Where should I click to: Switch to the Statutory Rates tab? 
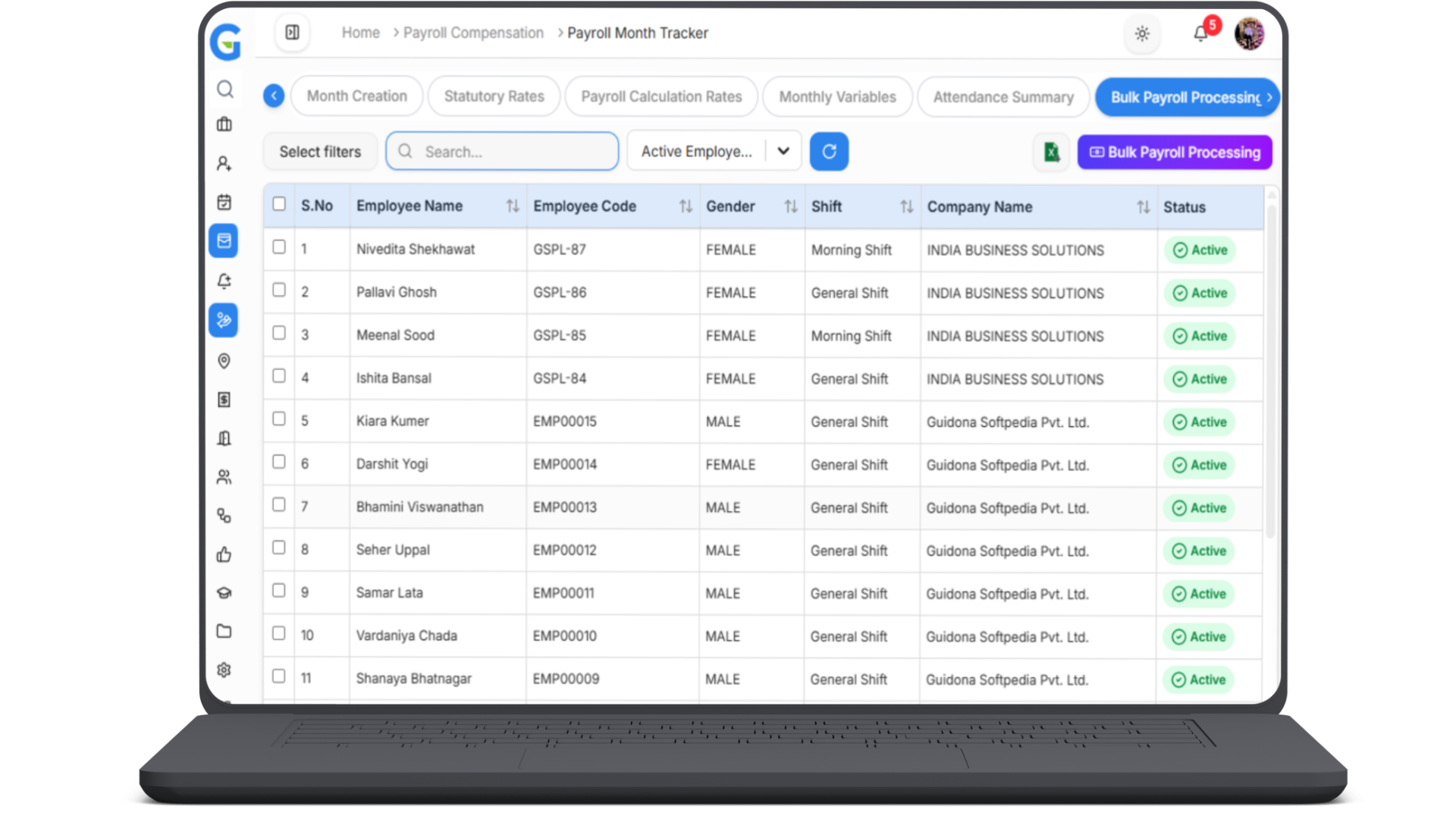click(x=494, y=96)
